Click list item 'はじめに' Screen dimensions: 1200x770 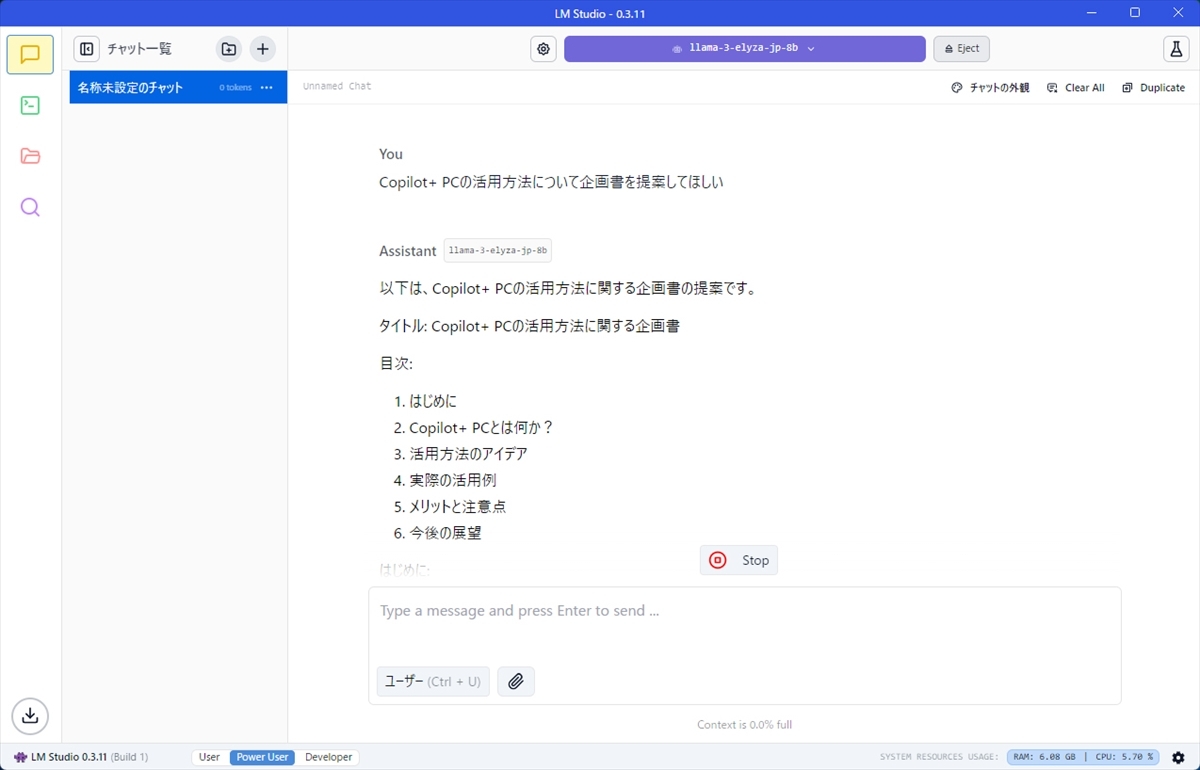433,401
